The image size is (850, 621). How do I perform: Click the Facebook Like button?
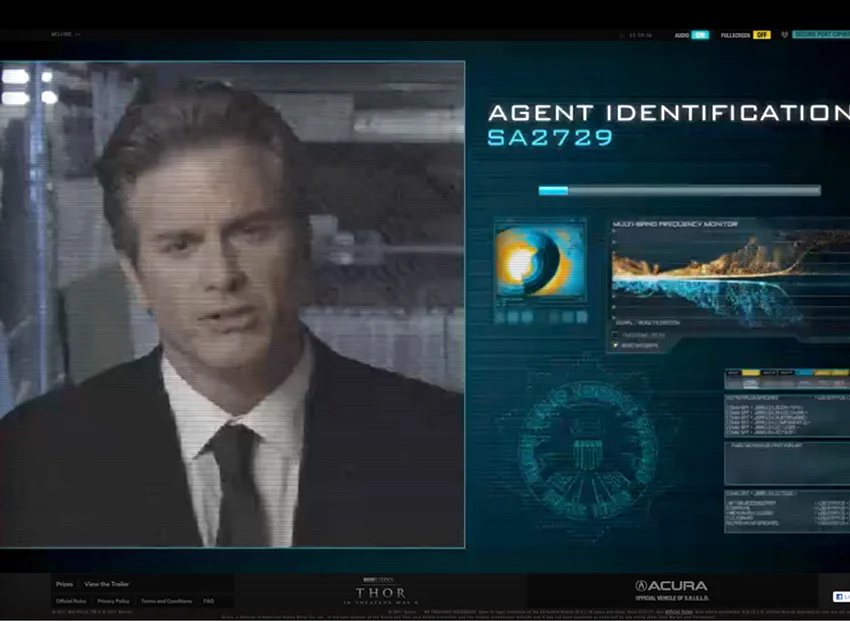841,597
